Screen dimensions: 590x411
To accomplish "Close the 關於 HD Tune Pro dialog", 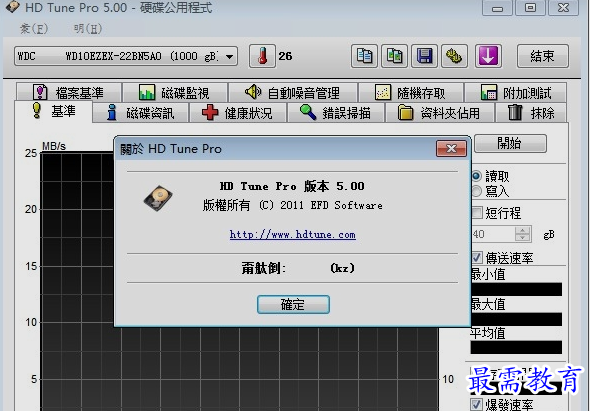I will pos(451,149).
